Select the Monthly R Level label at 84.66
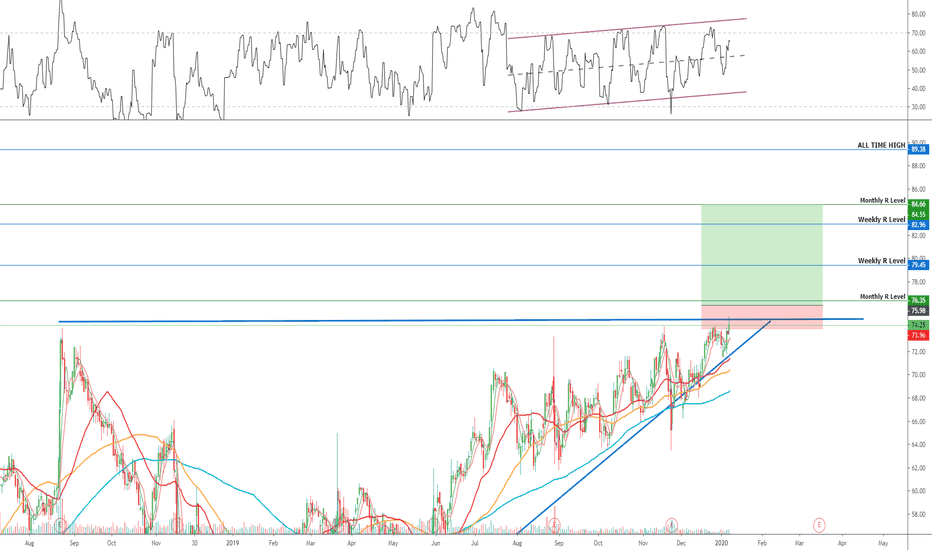 882,200
